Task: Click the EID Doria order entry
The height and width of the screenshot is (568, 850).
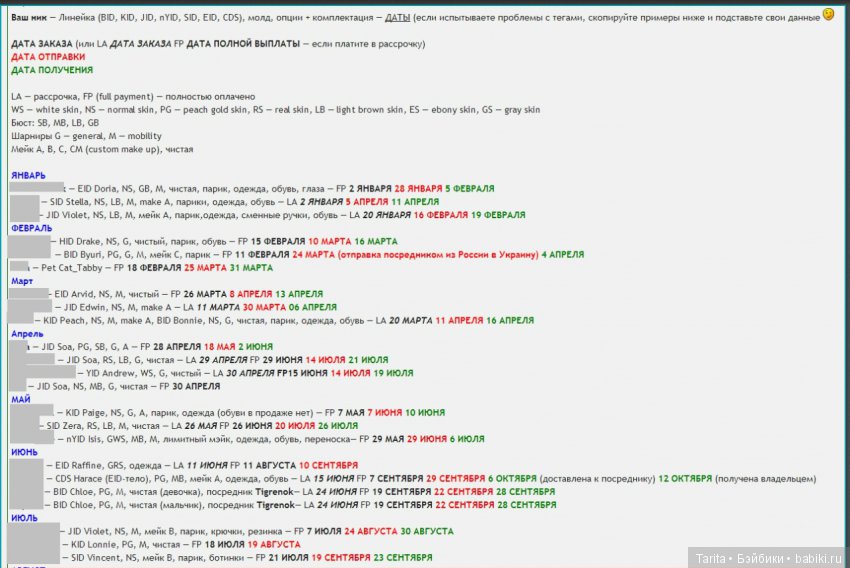Action: tap(100, 188)
